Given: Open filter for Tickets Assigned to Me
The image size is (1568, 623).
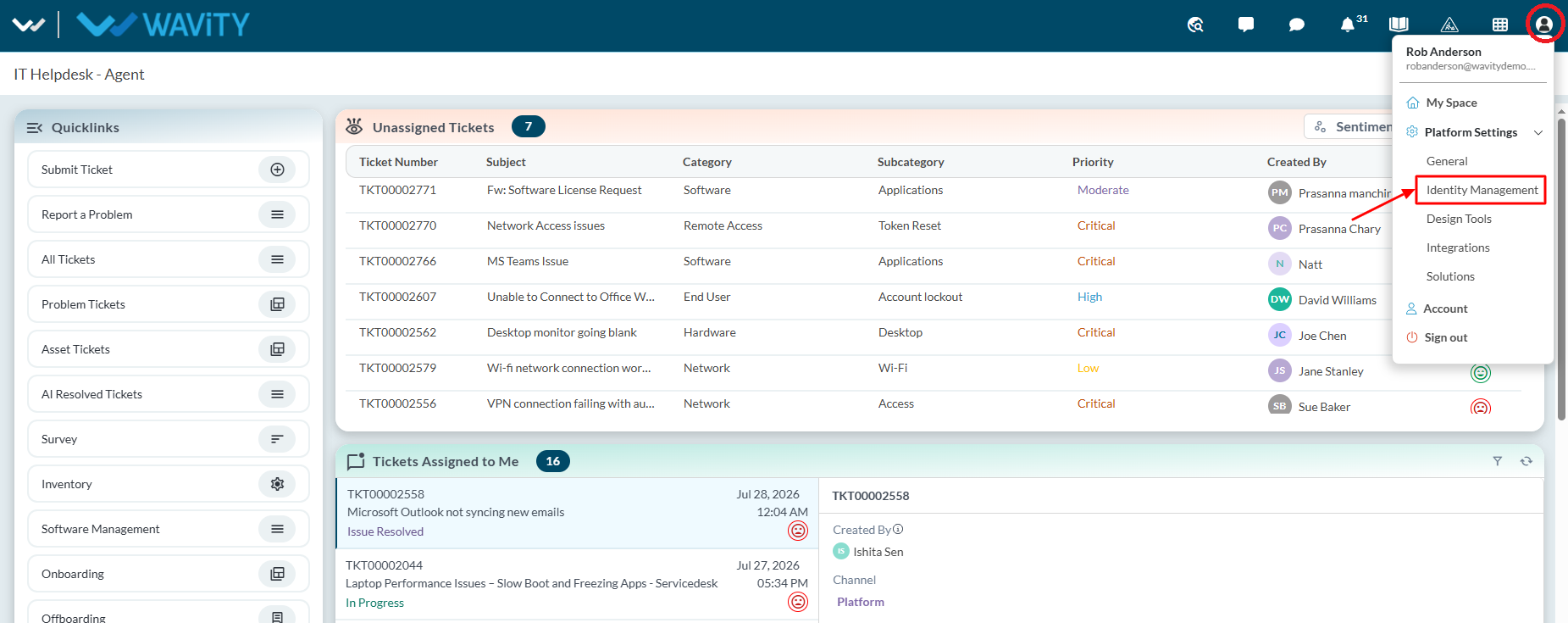Looking at the screenshot, I should 1497,461.
